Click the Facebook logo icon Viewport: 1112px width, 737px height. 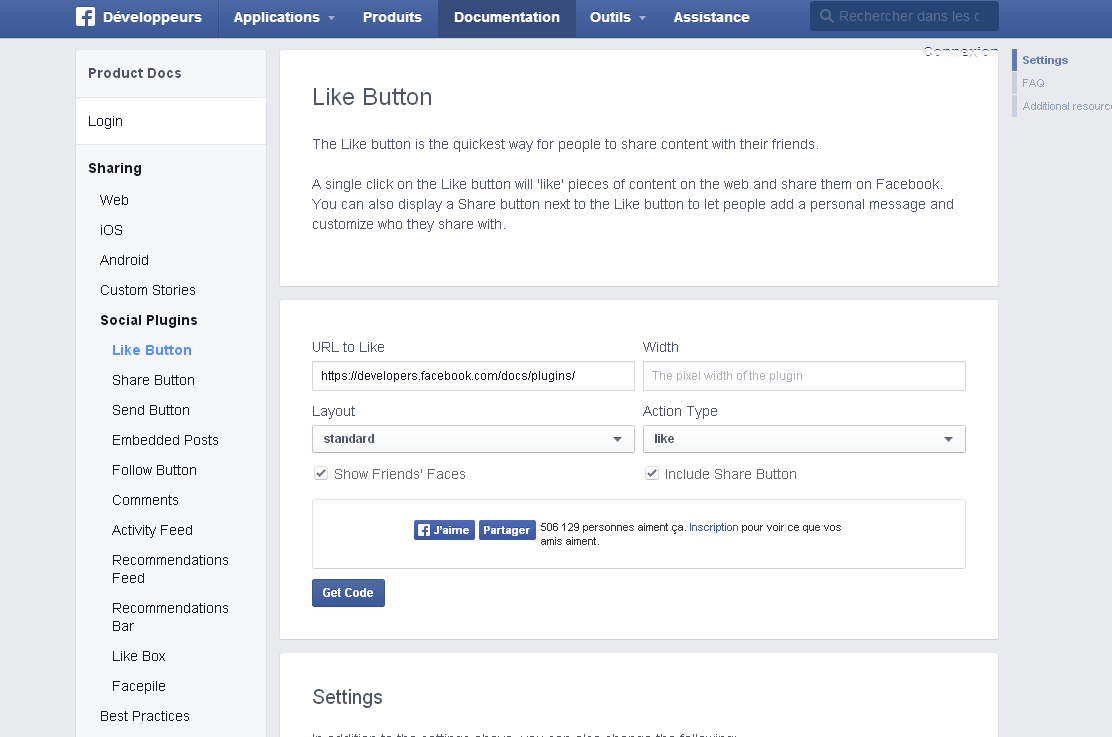85,16
